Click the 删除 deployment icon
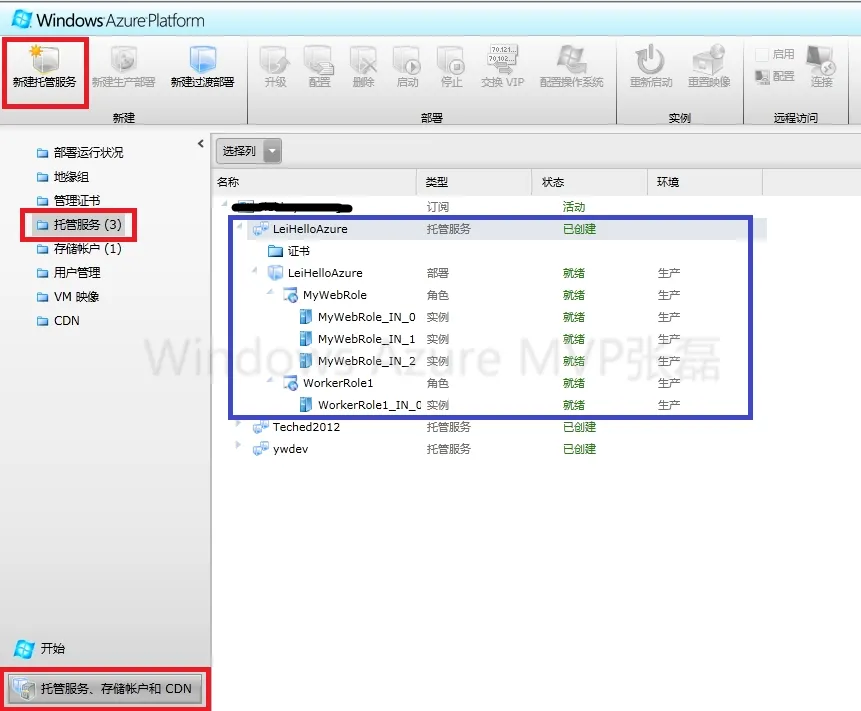This screenshot has height=711, width=861. tap(363, 60)
